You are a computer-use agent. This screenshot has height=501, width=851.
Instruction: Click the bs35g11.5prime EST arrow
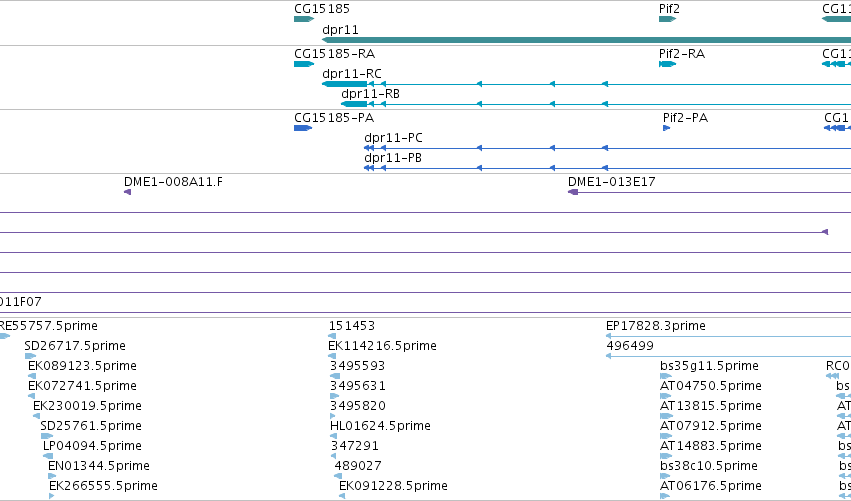coord(666,376)
